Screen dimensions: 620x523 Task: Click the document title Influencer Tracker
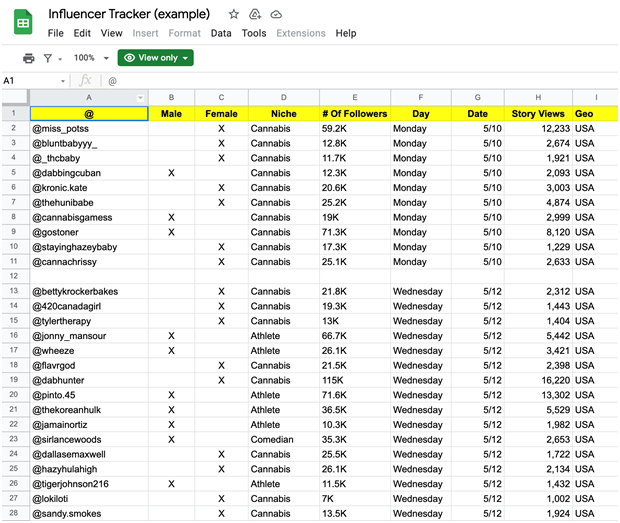pyautogui.click(x=129, y=14)
